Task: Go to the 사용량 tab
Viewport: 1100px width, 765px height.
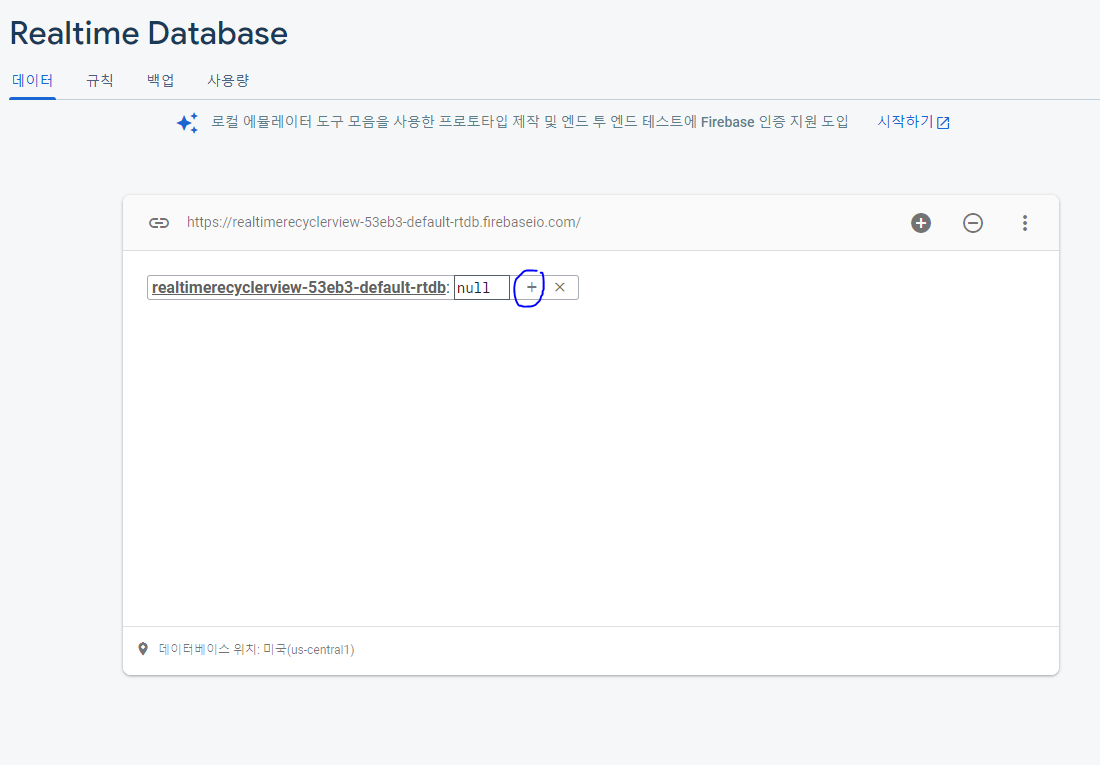Action: 228,81
